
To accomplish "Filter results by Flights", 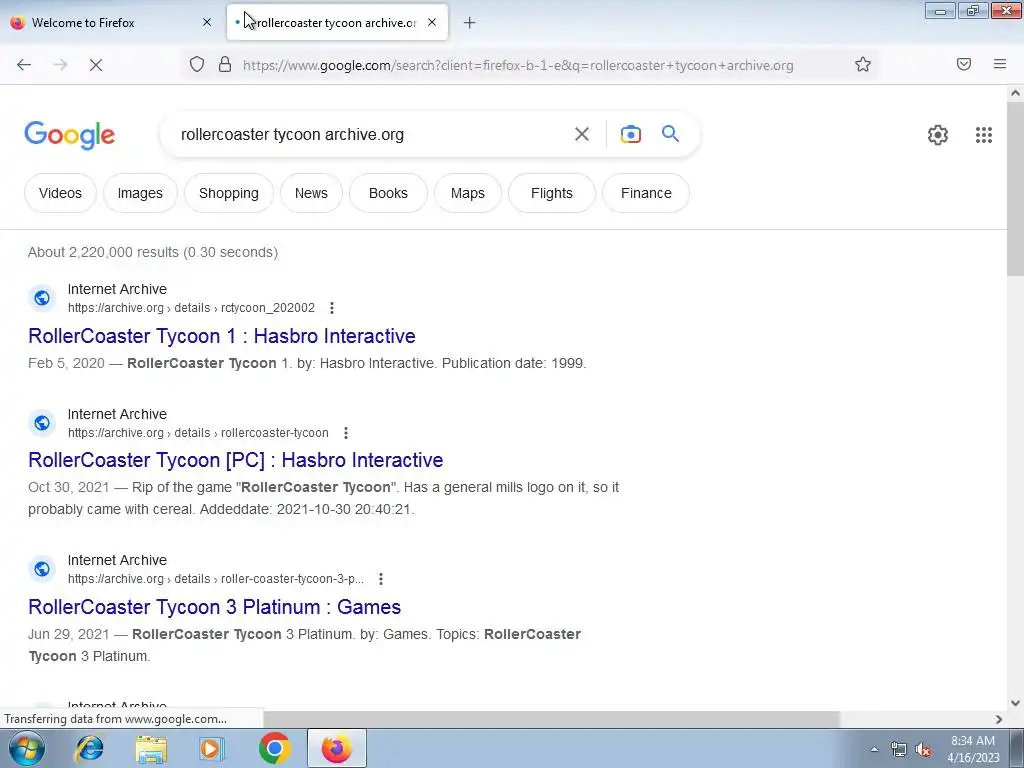I will pyautogui.click(x=552, y=193).
